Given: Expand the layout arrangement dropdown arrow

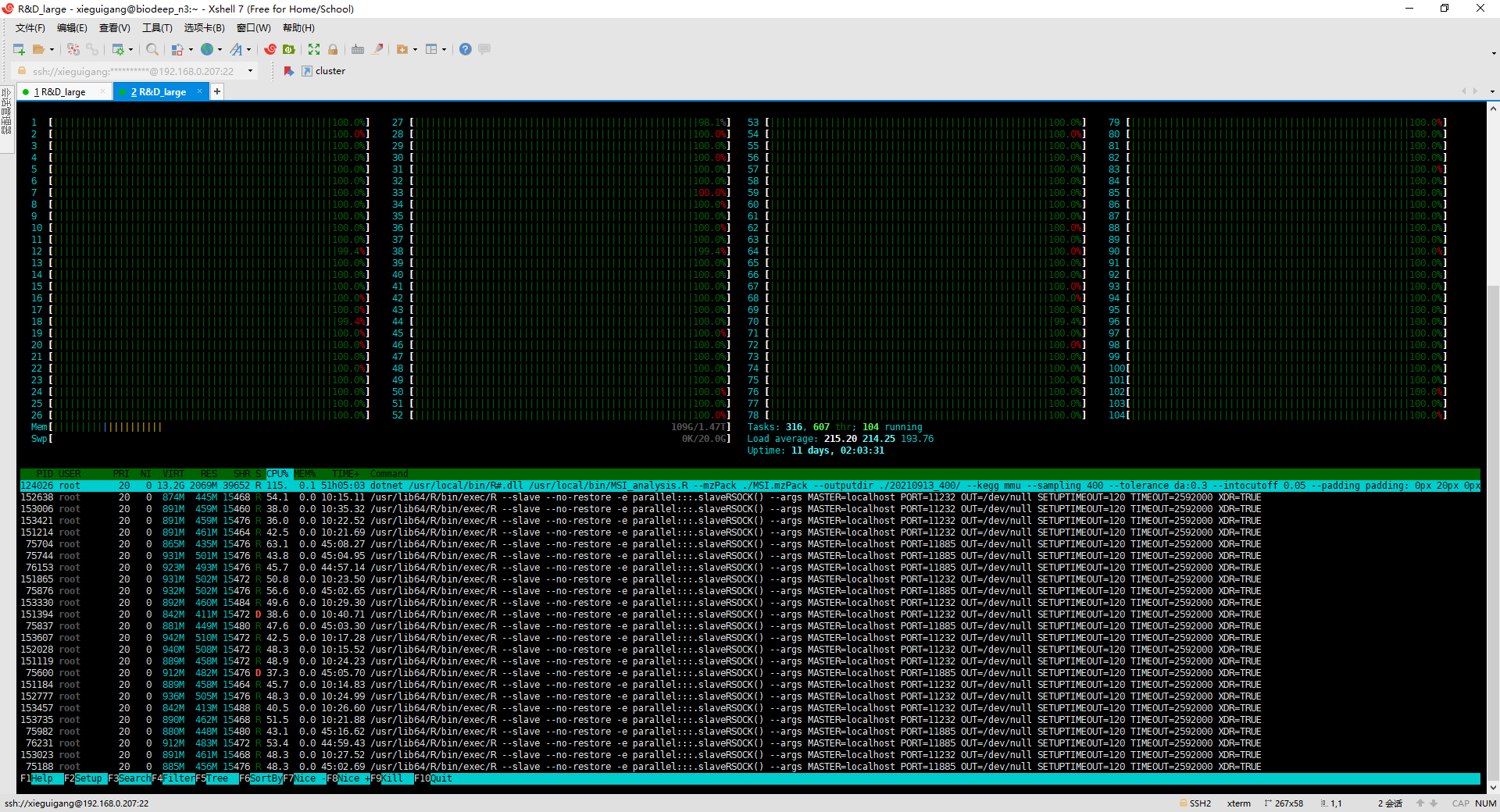Looking at the screenshot, I should click(444, 49).
